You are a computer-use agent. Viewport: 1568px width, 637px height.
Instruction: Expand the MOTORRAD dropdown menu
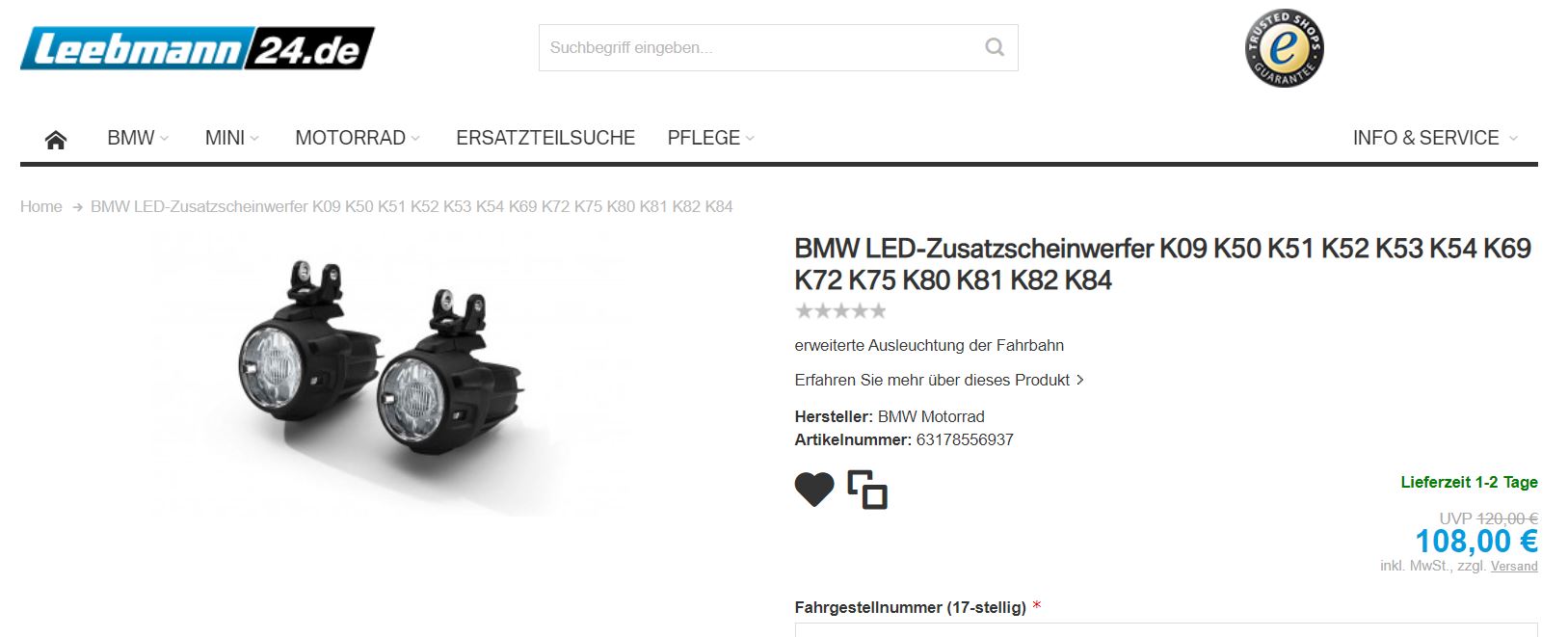pyautogui.click(x=358, y=138)
